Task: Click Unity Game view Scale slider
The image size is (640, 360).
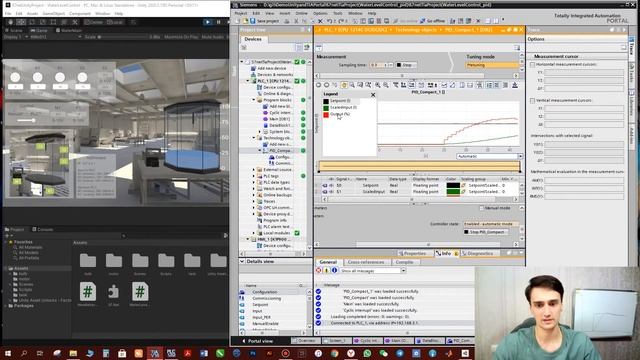Action: tap(122, 37)
